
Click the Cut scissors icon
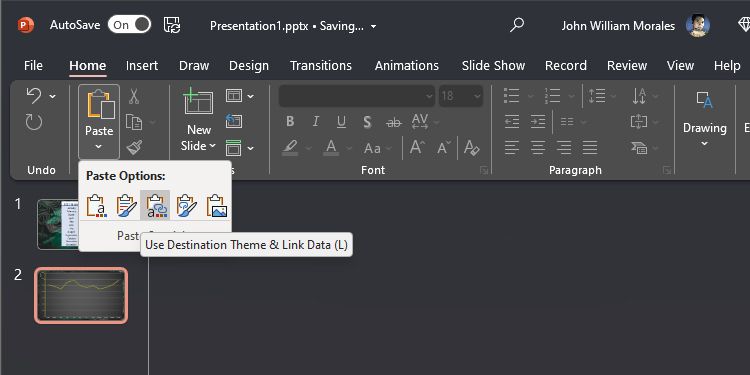coord(134,97)
